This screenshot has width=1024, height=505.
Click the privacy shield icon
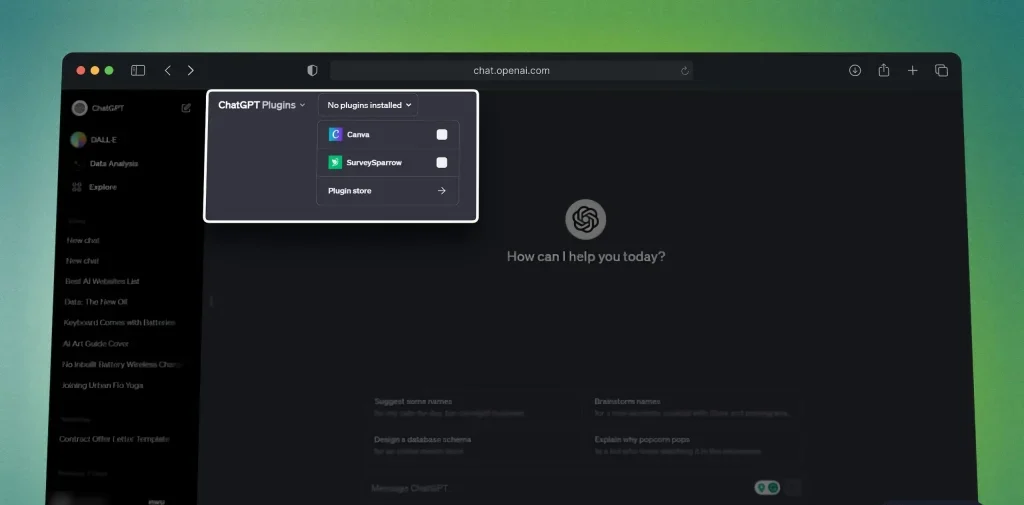tap(312, 71)
